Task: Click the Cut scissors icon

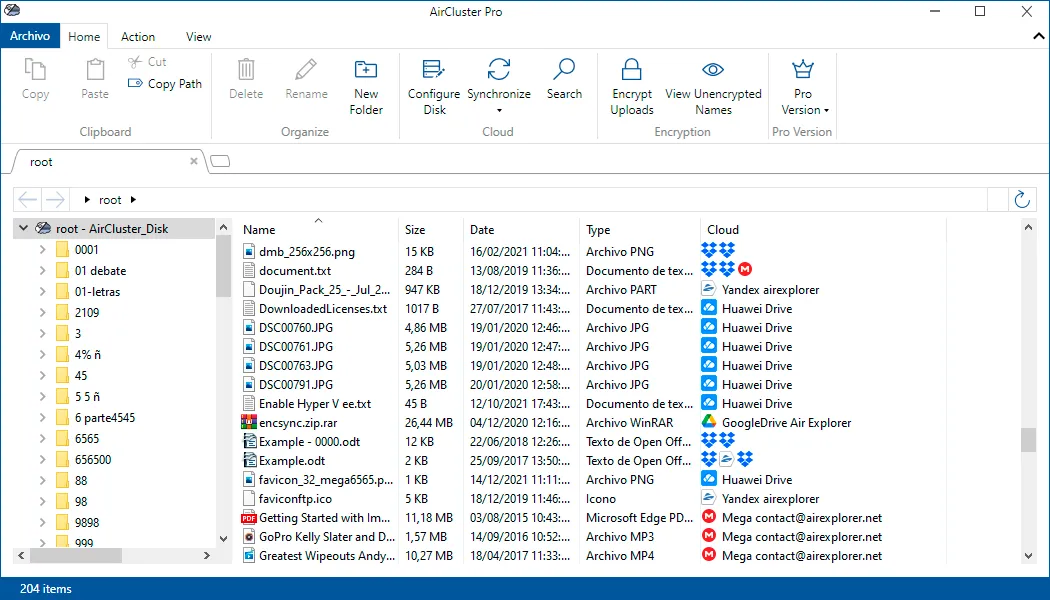Action: tap(135, 62)
